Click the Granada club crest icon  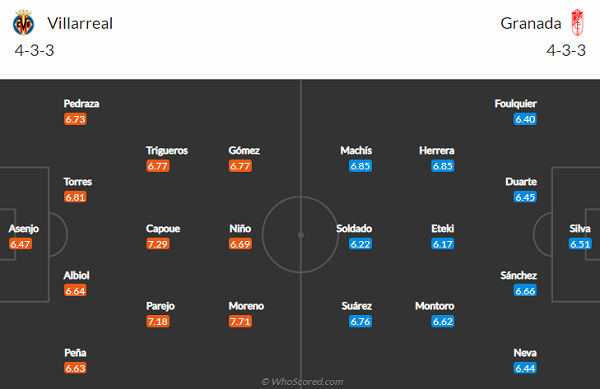click(x=577, y=23)
